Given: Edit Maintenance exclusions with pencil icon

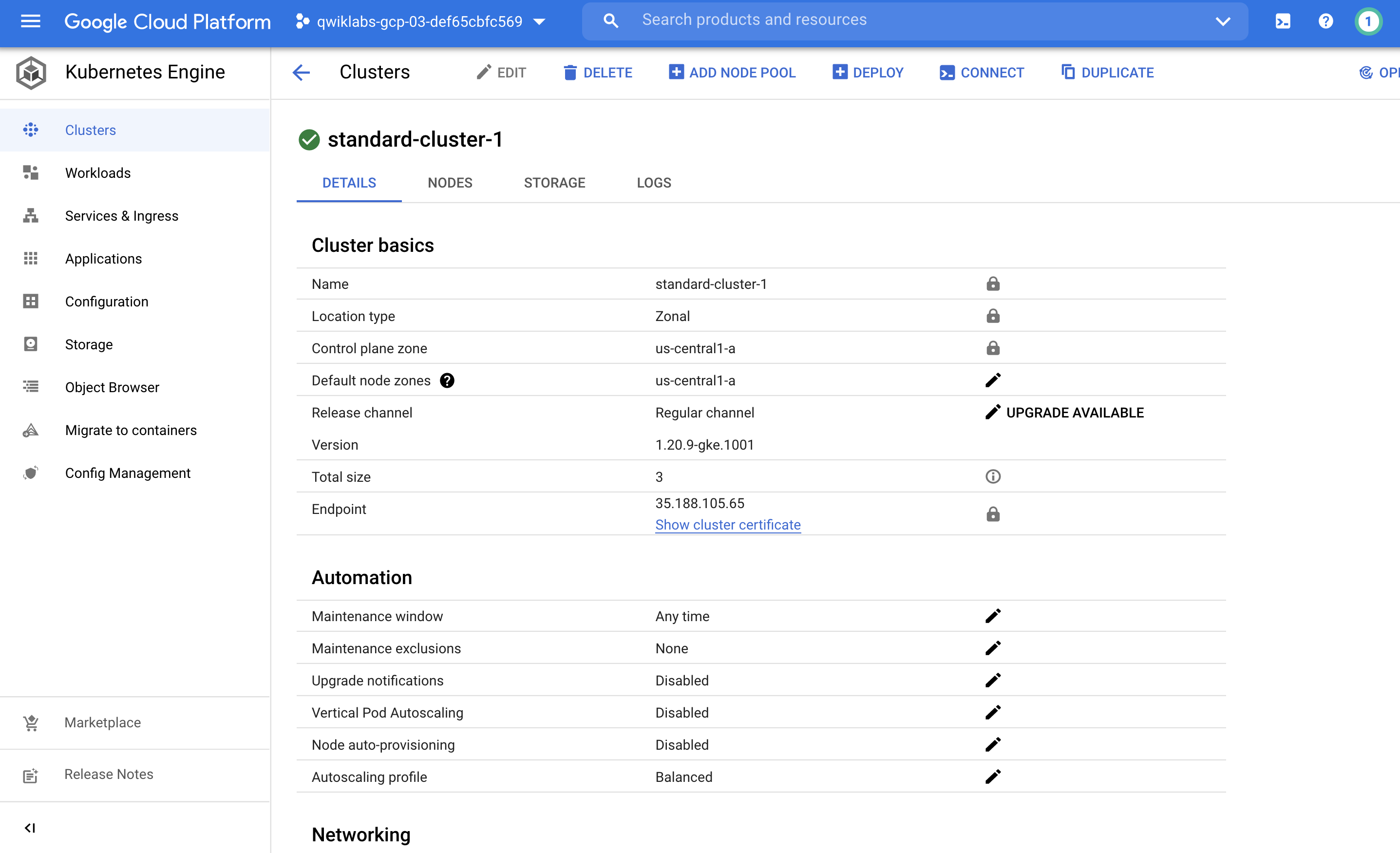Looking at the screenshot, I should (993, 648).
